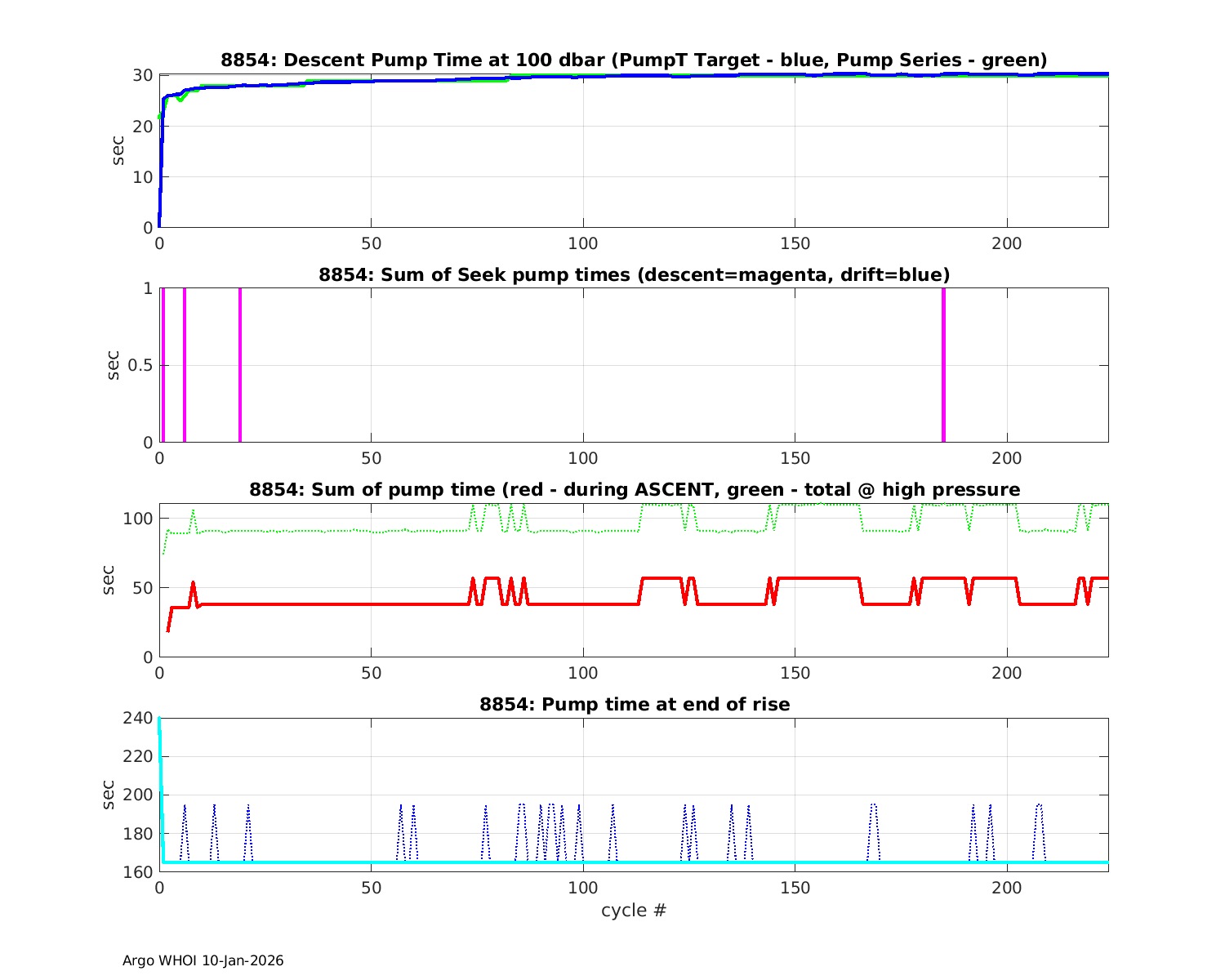
Task: Select the magenta spike near cycle 19
Action: [x=240, y=364]
